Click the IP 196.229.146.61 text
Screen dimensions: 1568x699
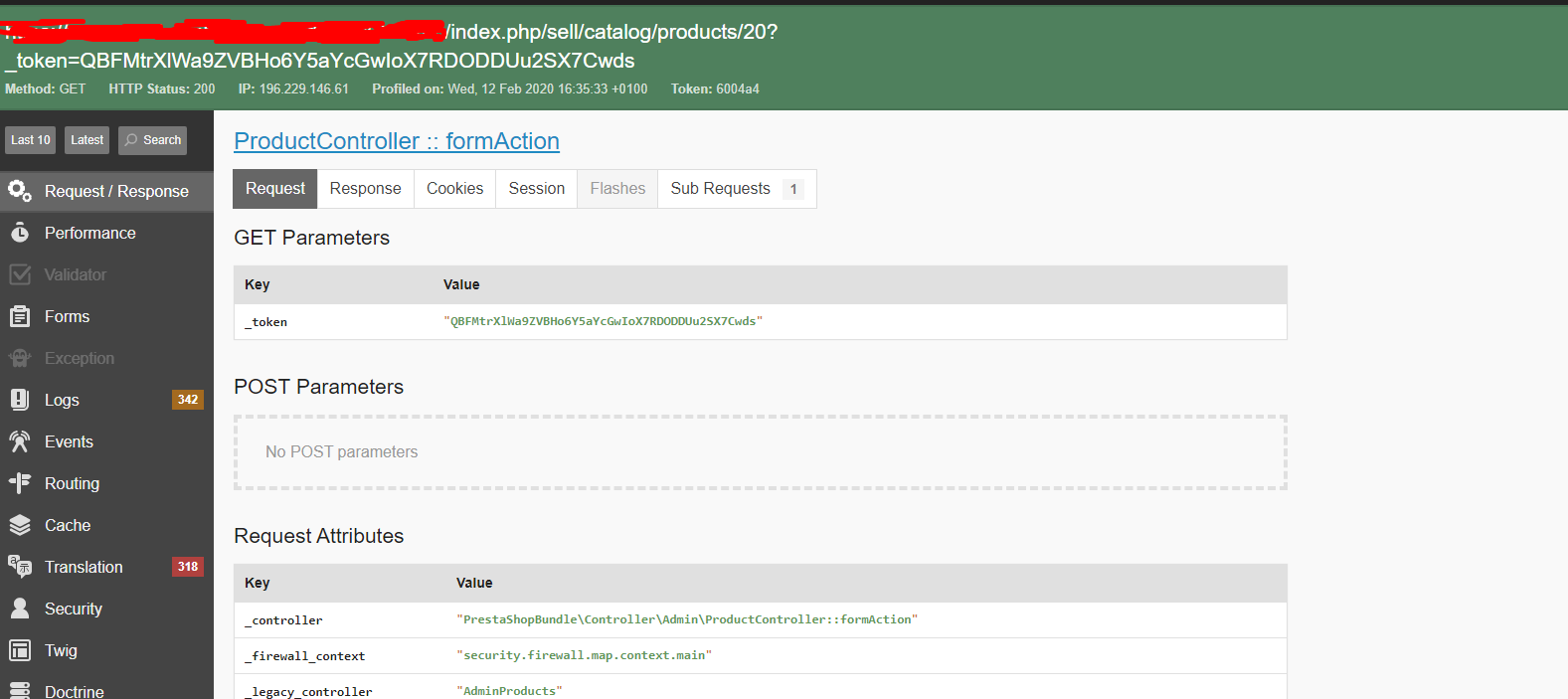293,88
